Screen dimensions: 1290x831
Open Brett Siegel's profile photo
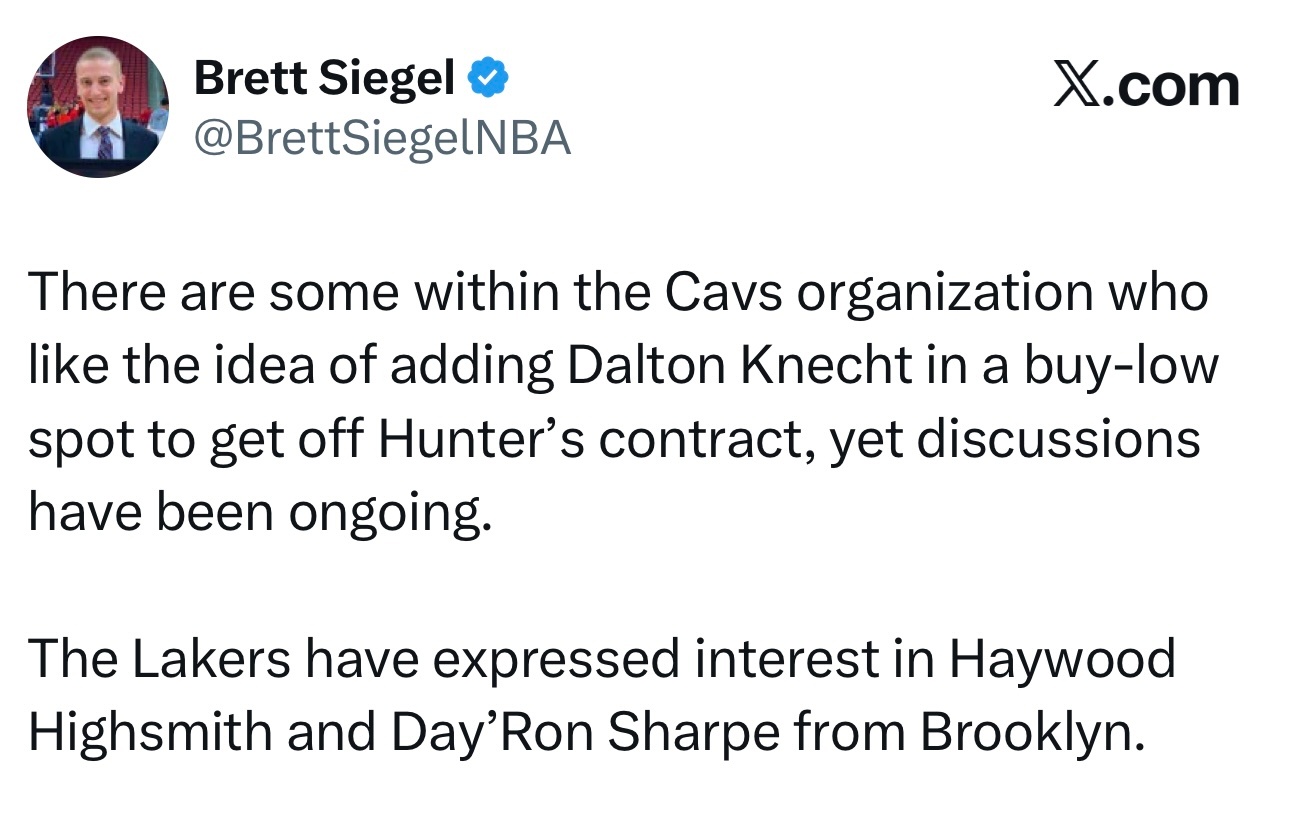pyautogui.click(x=98, y=107)
